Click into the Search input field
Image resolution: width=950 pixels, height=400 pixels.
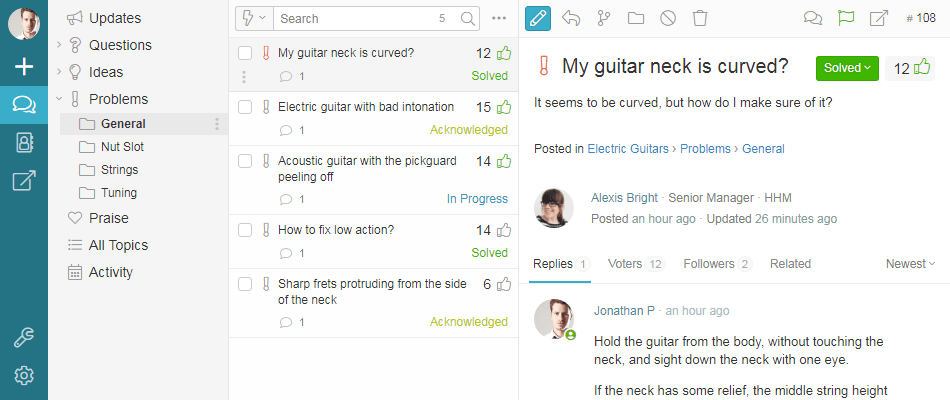[x=357, y=19]
